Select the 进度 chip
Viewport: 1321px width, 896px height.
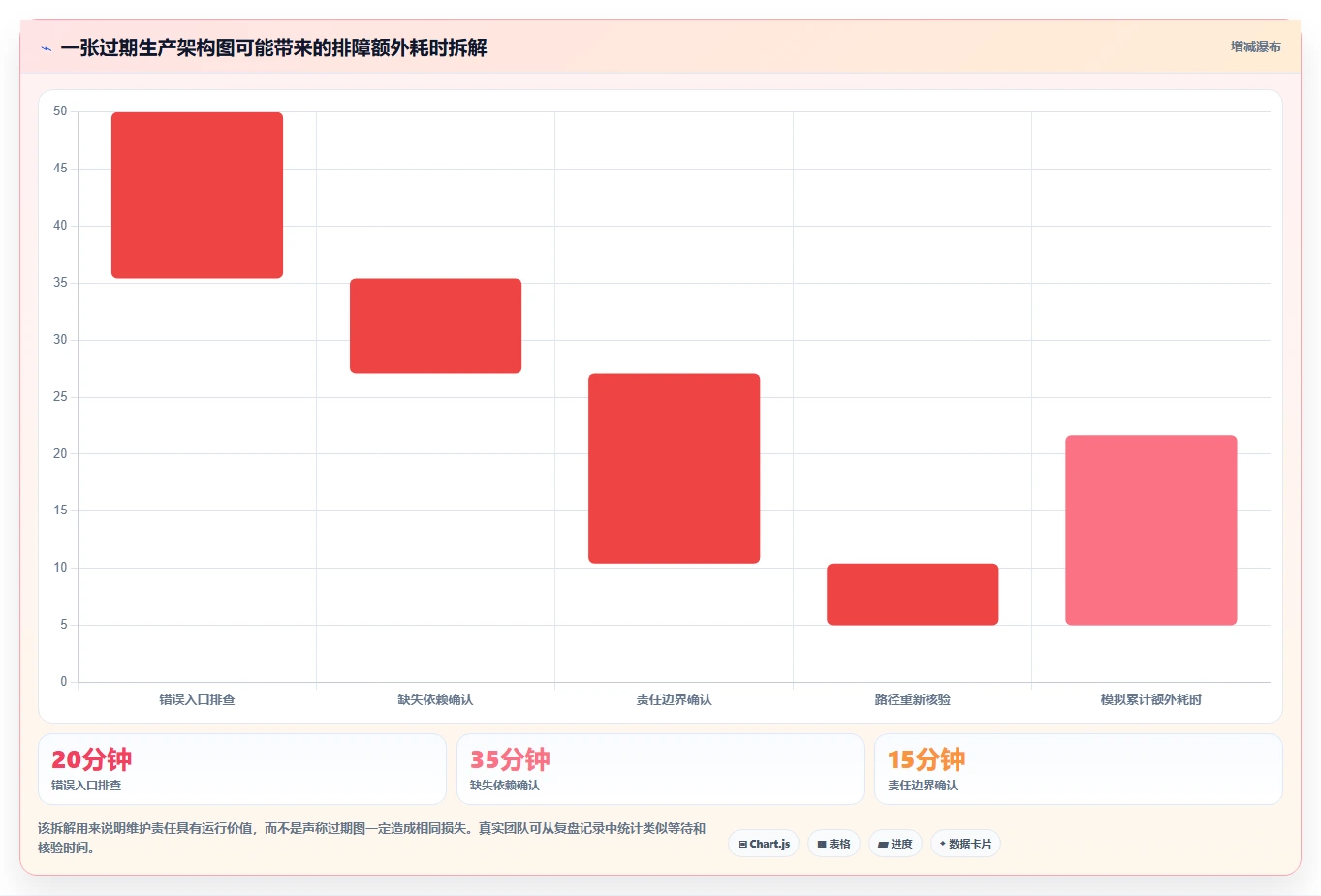coord(896,844)
